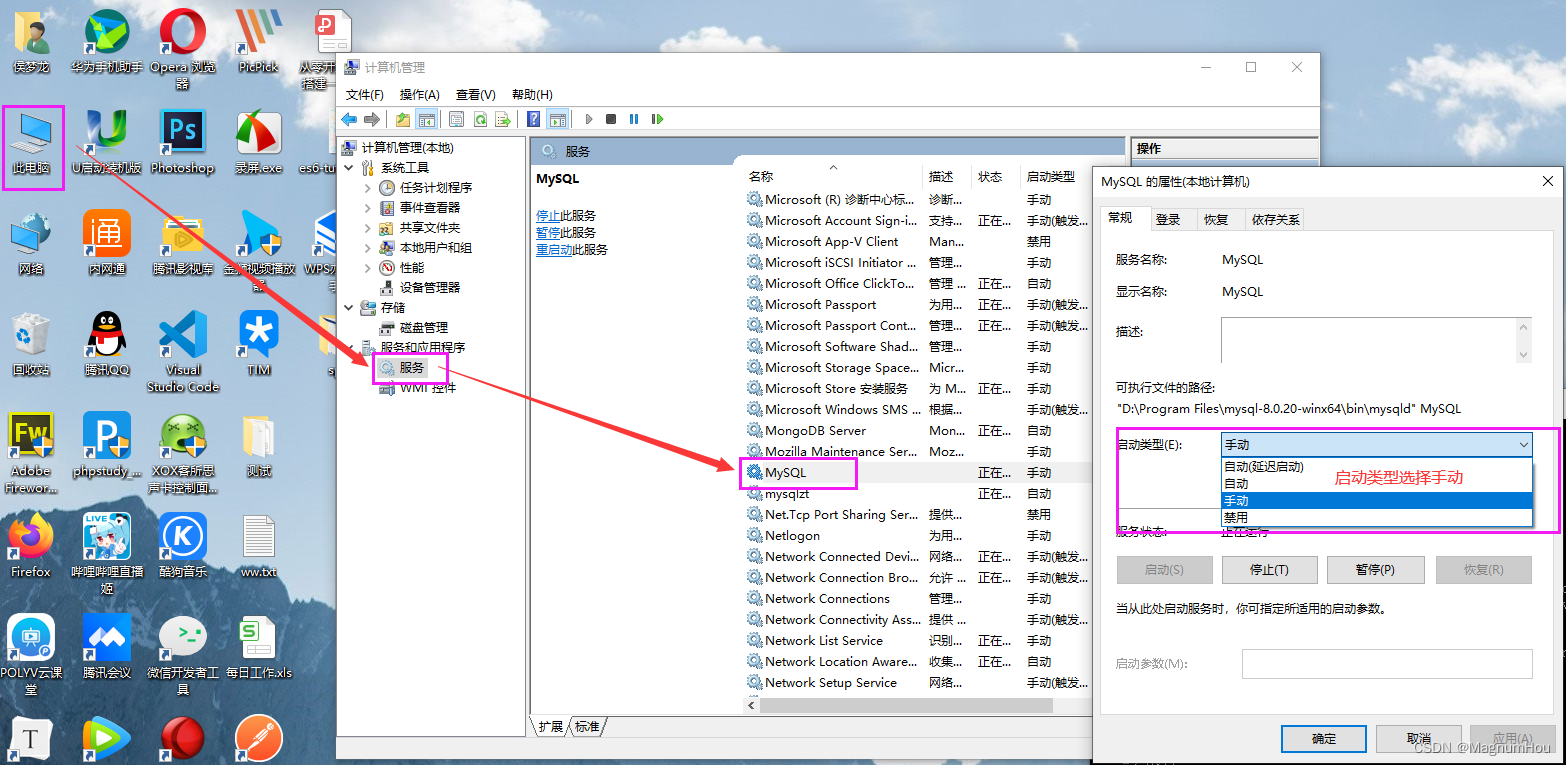Open the 文件(F) menu
The height and width of the screenshot is (765, 1566).
tap(365, 95)
